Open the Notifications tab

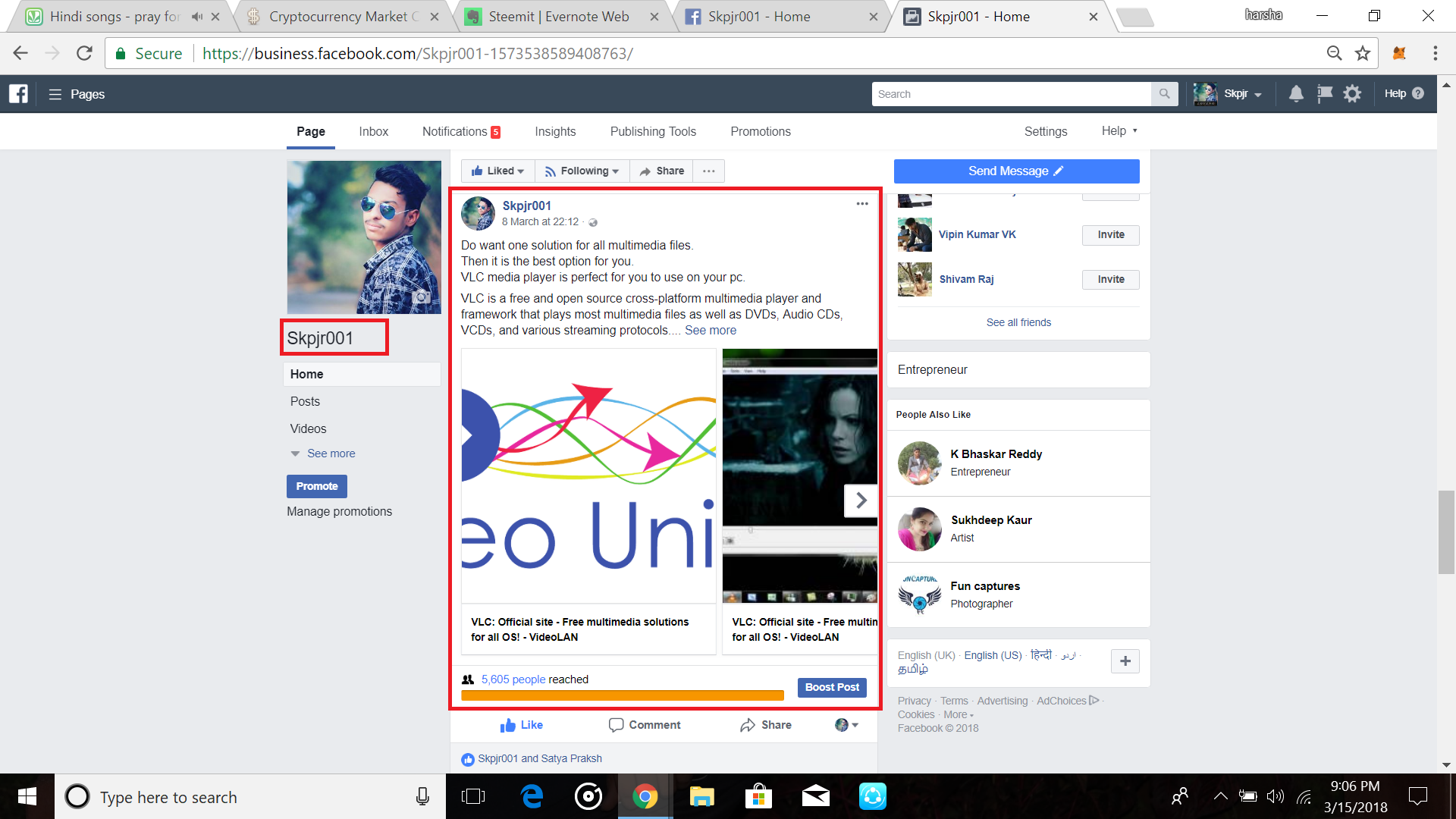point(461,132)
